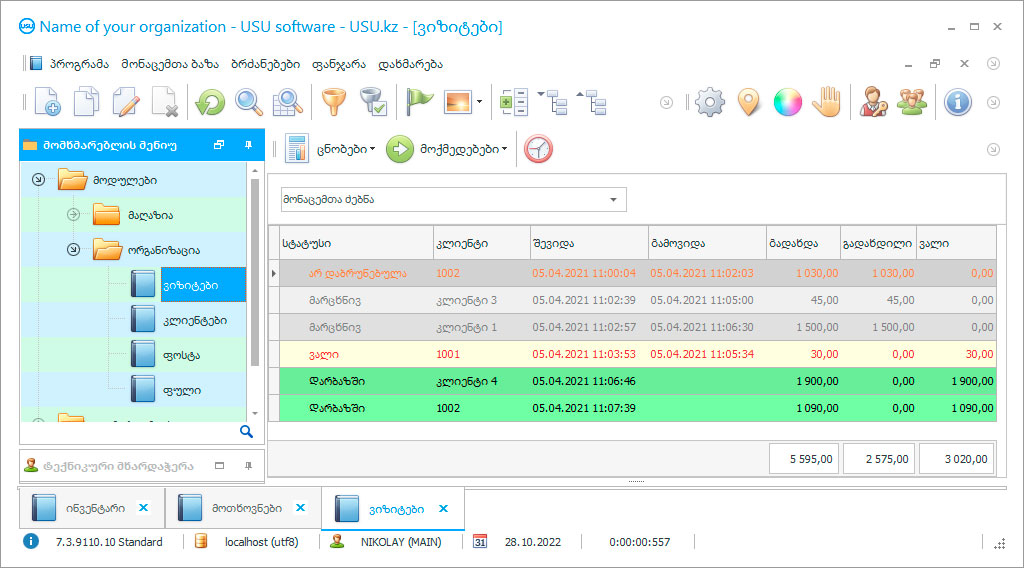Click the blue information icon in toolbar
1024x568 pixels.
coord(957,102)
